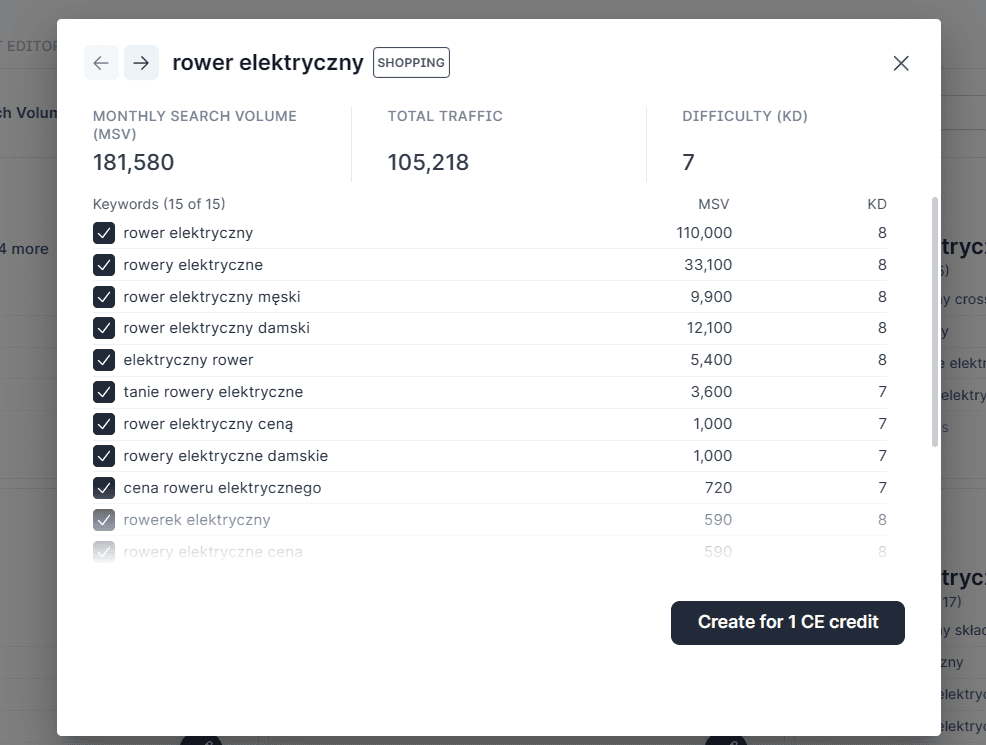Click the MSV column header
Screen dimensions: 986x745
point(713,204)
